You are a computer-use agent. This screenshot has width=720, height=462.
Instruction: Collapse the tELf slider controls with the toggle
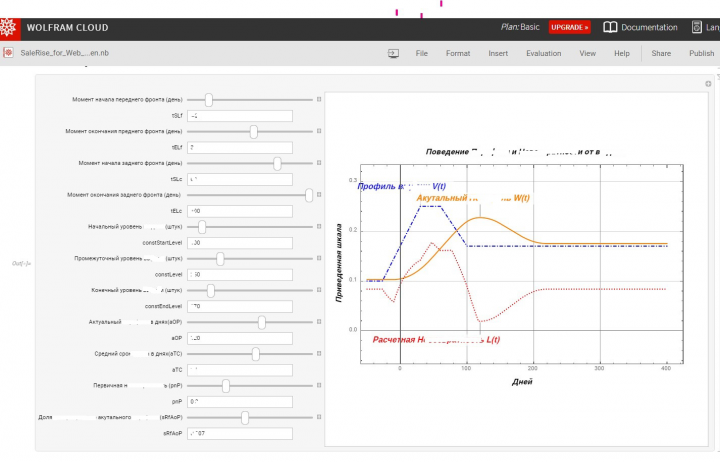(319, 131)
